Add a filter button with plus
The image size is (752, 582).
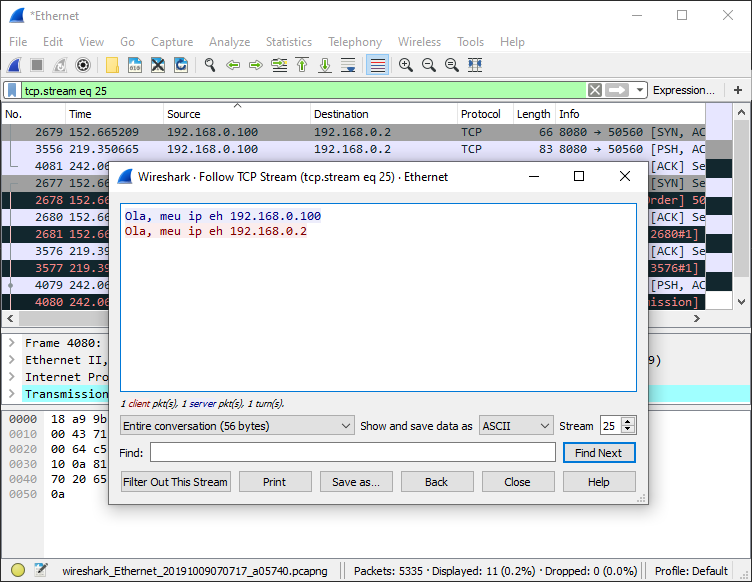click(x=738, y=90)
